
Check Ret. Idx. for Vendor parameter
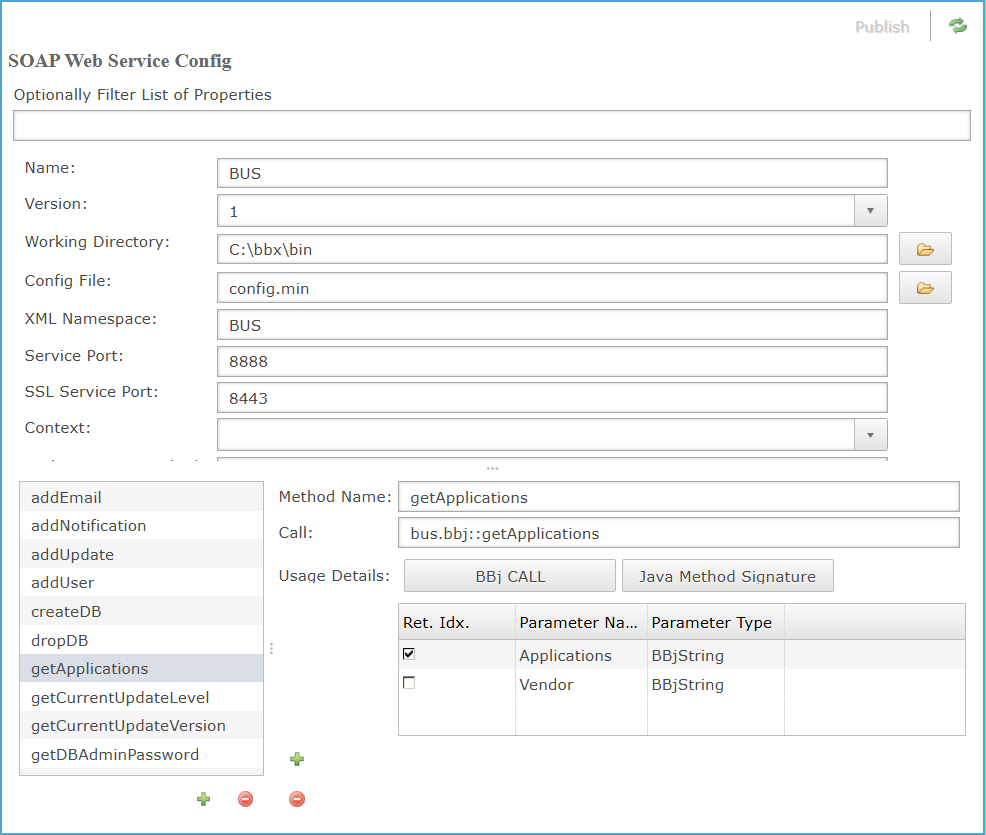point(409,683)
